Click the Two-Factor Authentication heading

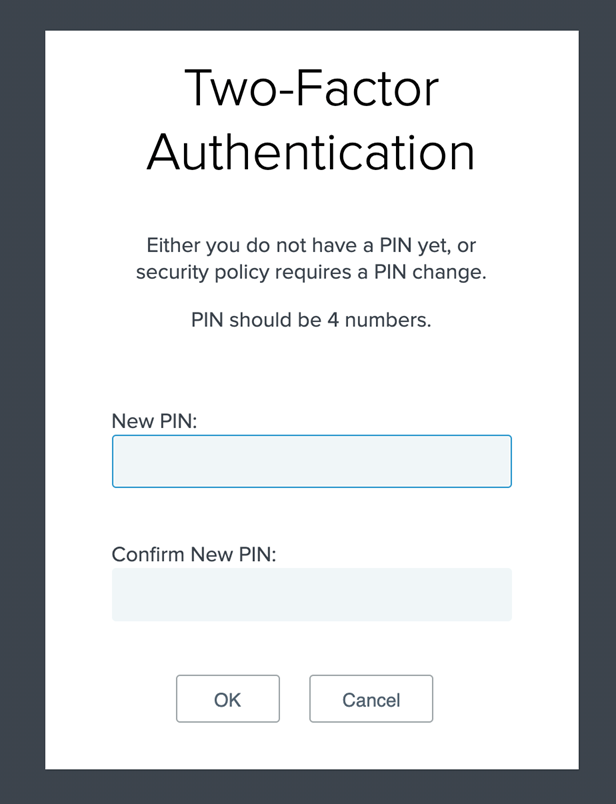(x=311, y=121)
